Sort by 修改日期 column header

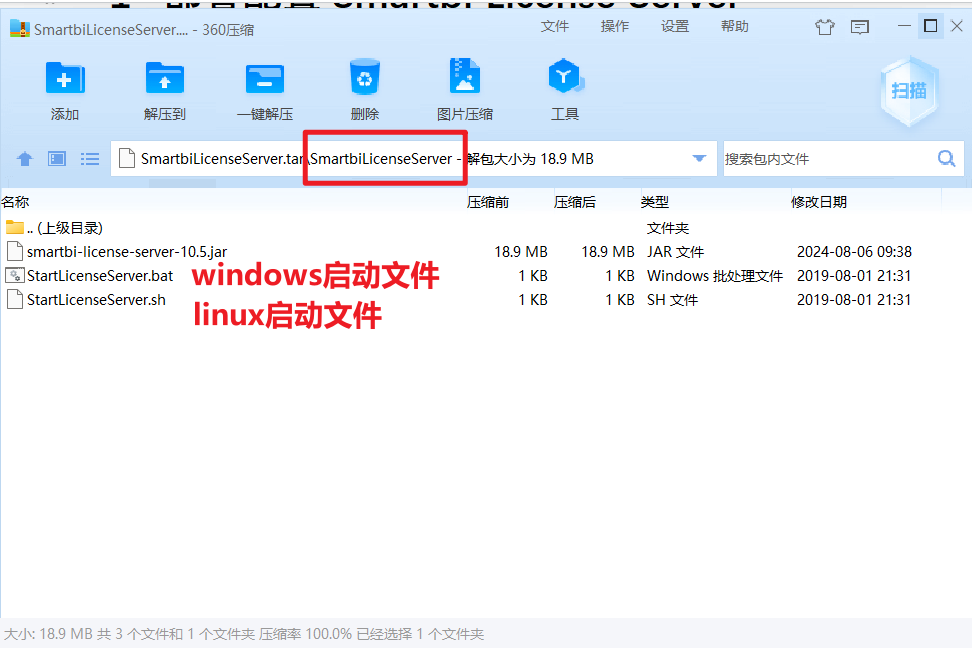[x=819, y=202]
